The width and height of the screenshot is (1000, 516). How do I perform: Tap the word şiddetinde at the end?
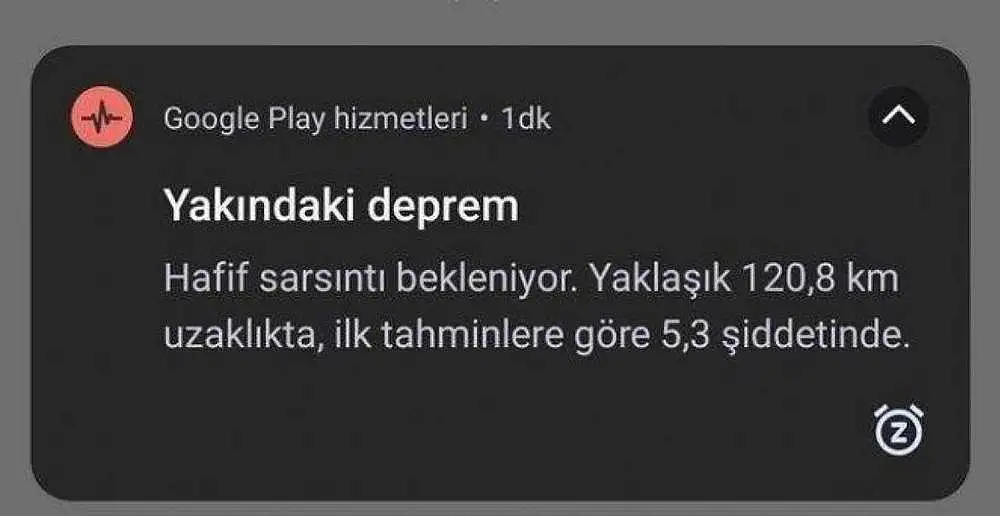[814, 337]
